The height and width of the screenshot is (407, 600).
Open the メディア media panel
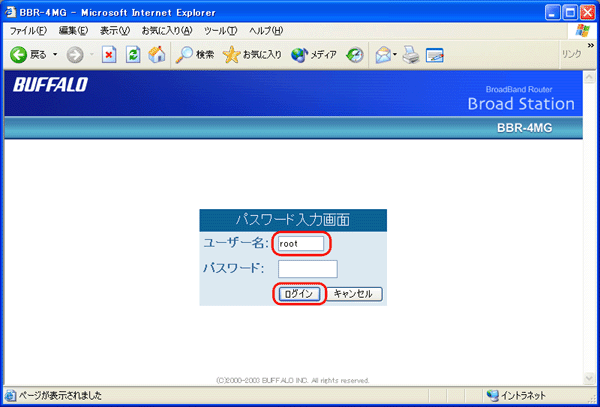(314, 55)
